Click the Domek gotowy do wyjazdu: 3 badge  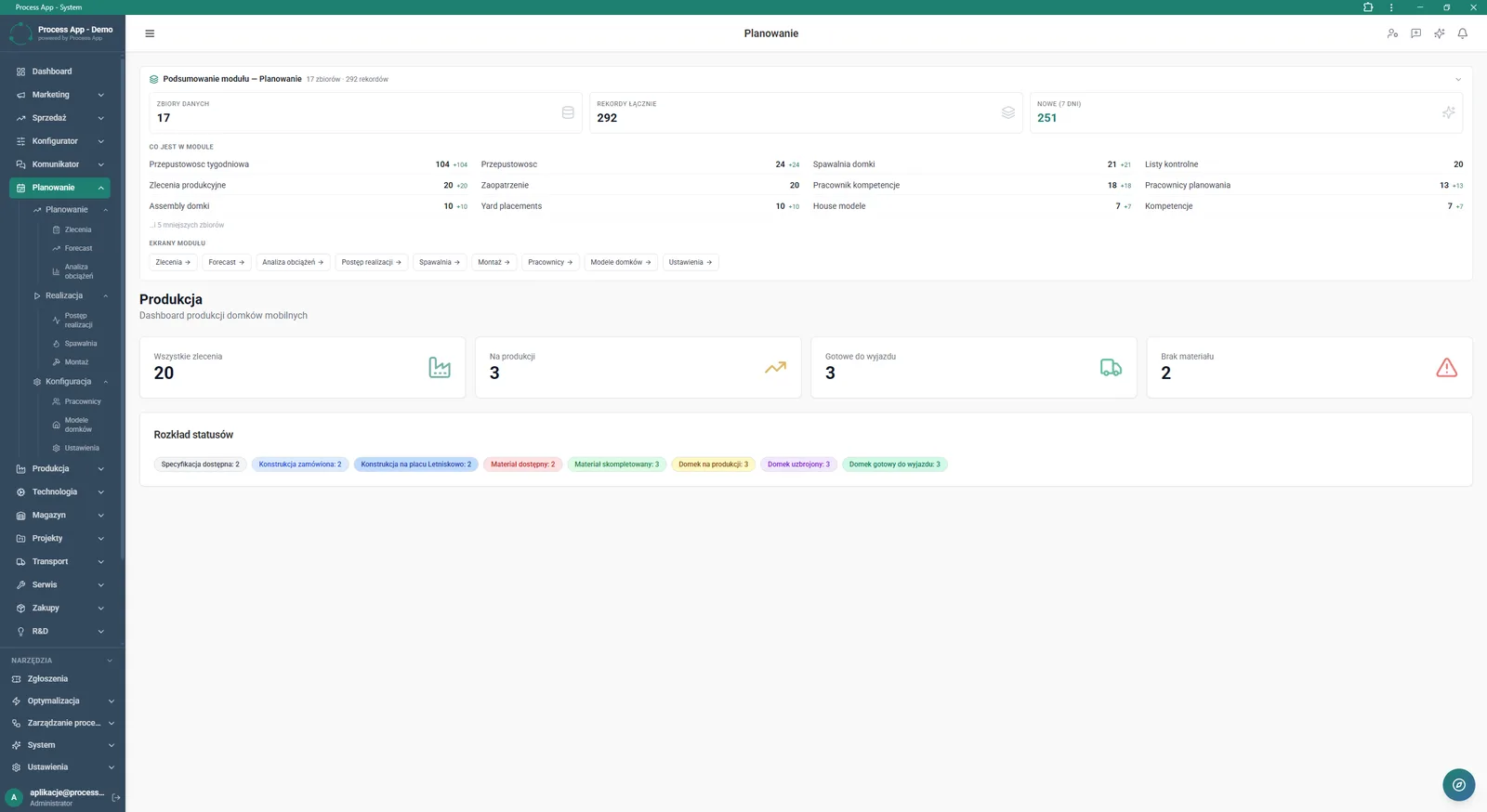pos(894,465)
